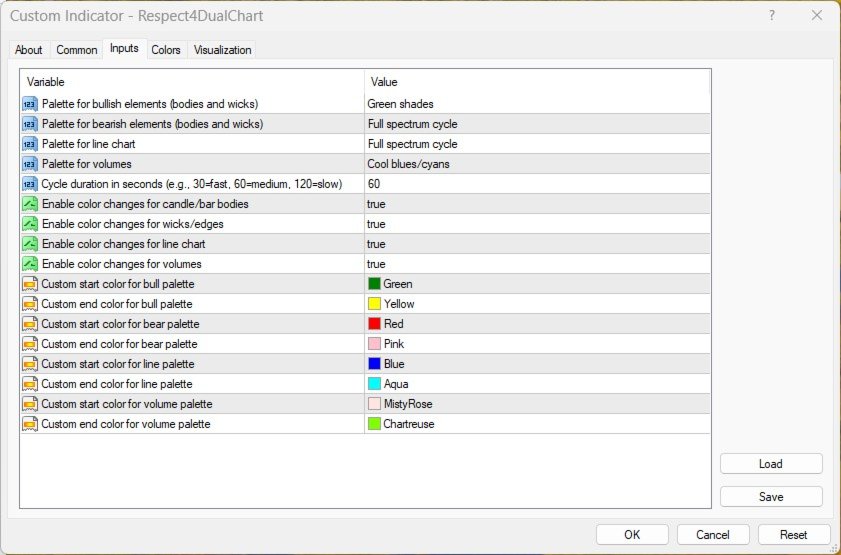841x555 pixels.
Task: Pick the Aqua color swatch
Action: (374, 384)
